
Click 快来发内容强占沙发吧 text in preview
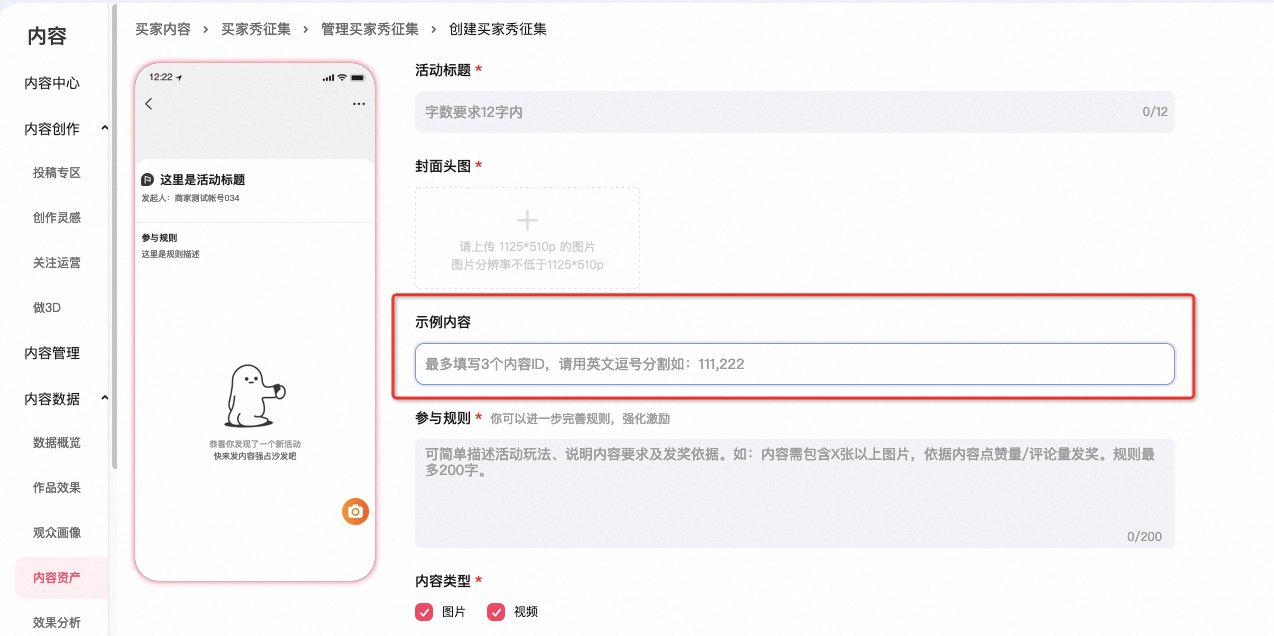255,456
